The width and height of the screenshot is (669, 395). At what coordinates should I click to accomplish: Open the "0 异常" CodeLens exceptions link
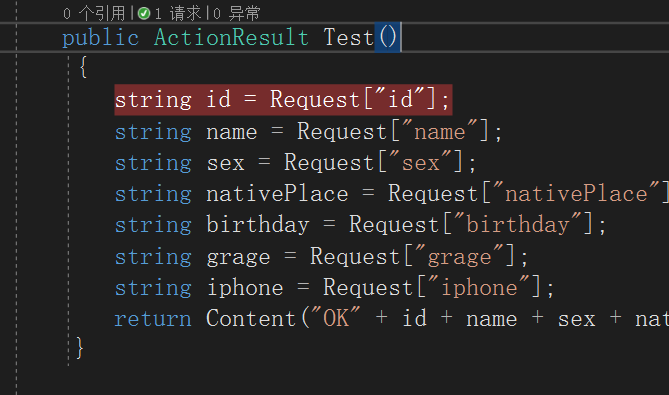pos(236,14)
